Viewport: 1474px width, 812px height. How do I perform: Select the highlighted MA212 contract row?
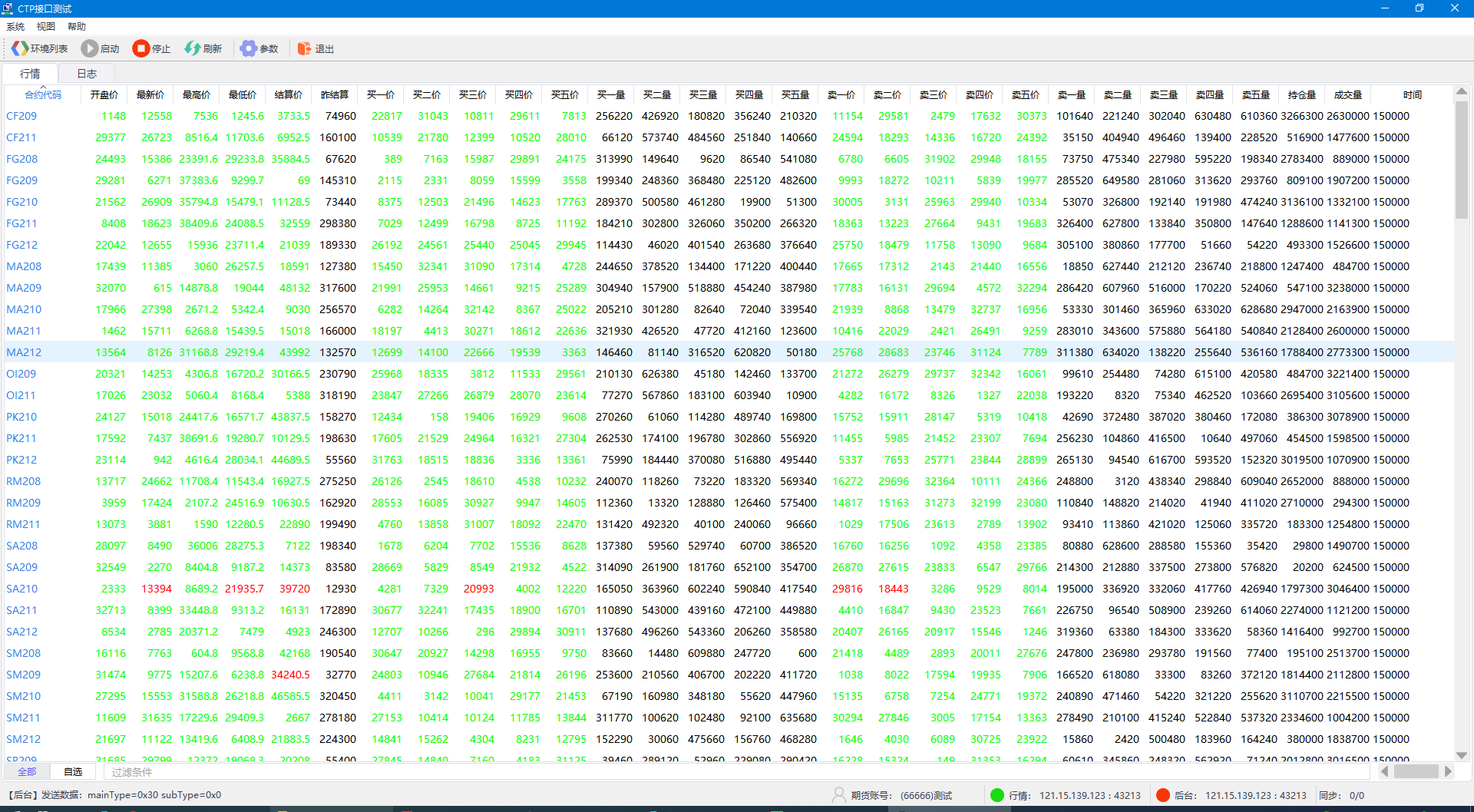tap(729, 352)
